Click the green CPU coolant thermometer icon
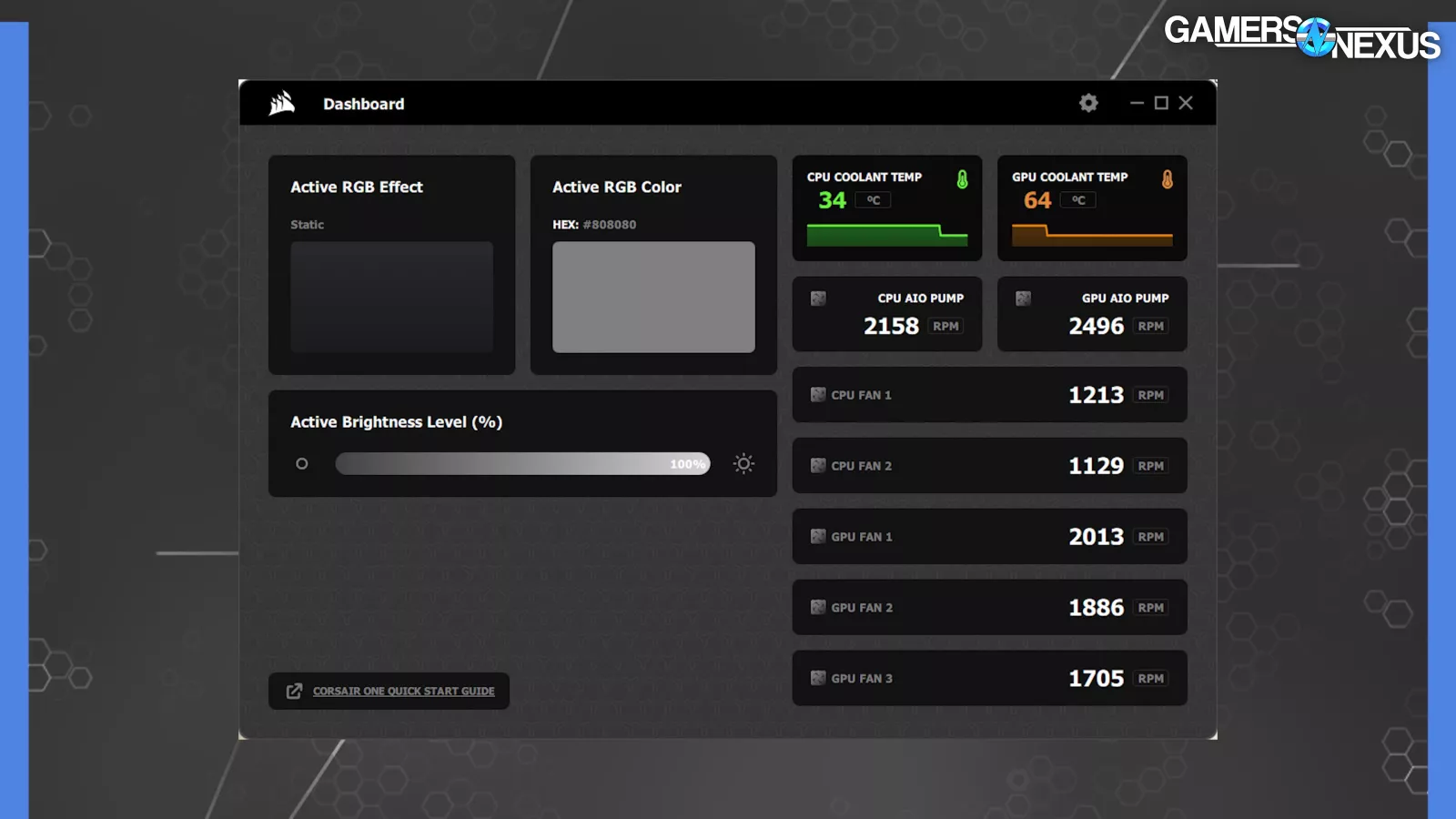1456x819 pixels. point(962,179)
